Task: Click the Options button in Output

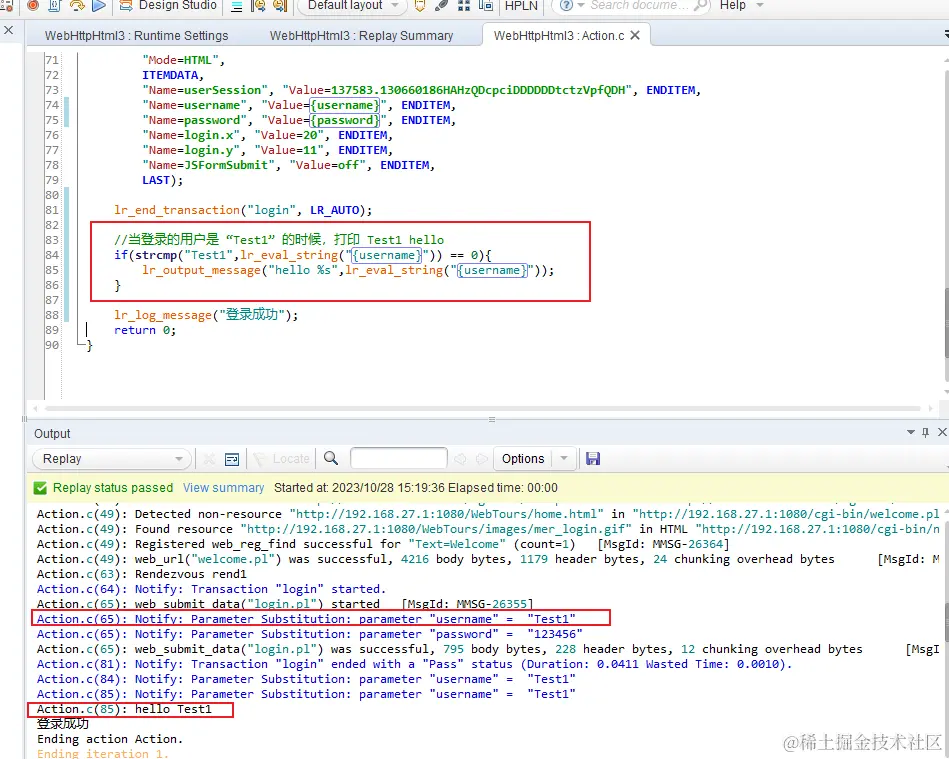Action: (x=523, y=459)
